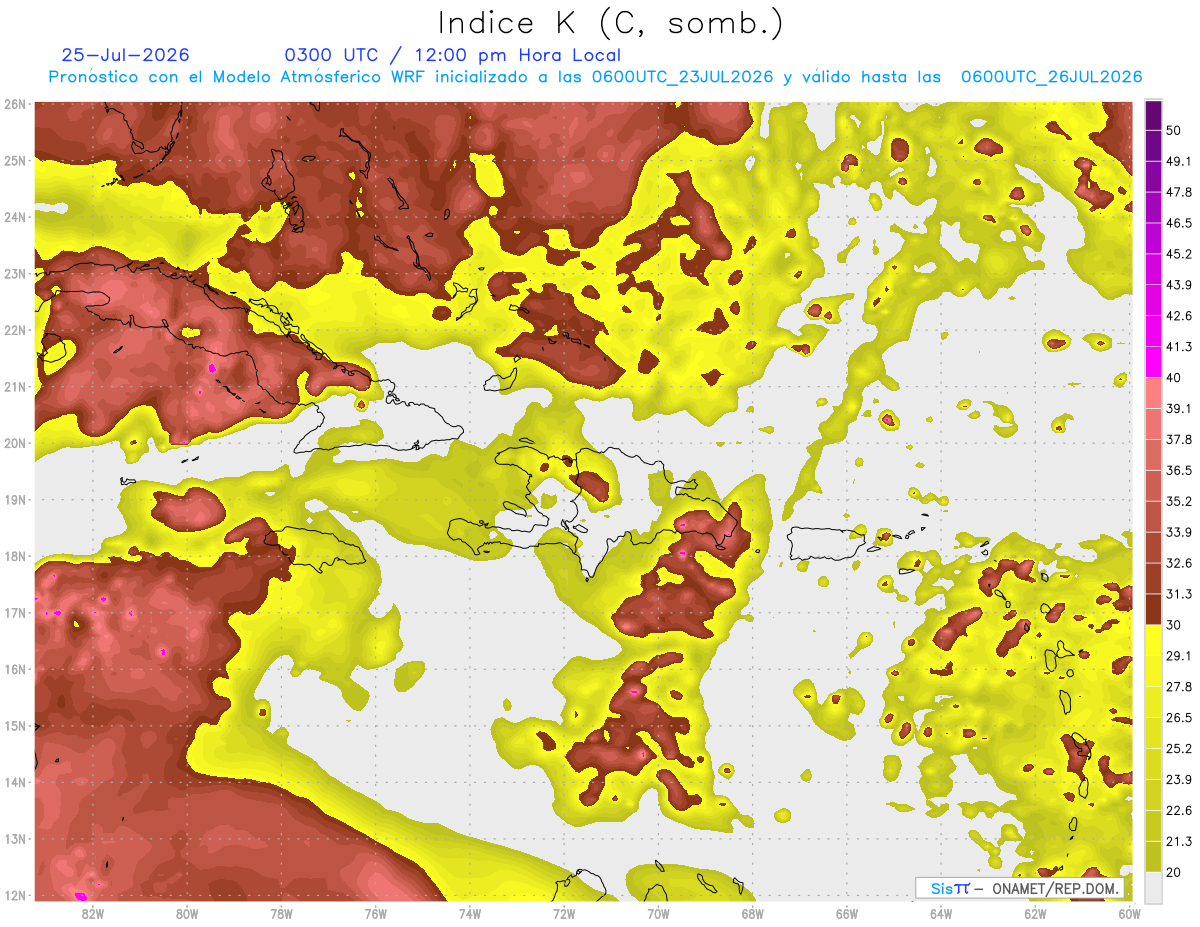The width and height of the screenshot is (1200, 927).
Task: Click the color bar label "50"
Action: (1174, 130)
